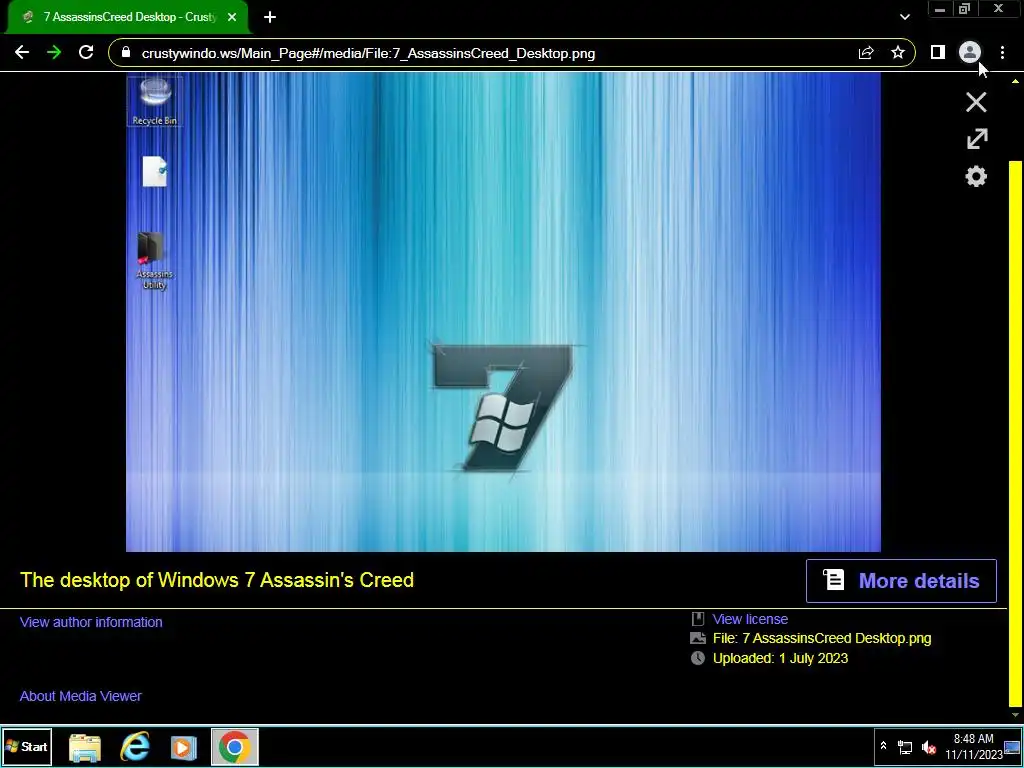The height and width of the screenshot is (768, 1024).
Task: Open the network tray icon
Action: [x=904, y=747]
